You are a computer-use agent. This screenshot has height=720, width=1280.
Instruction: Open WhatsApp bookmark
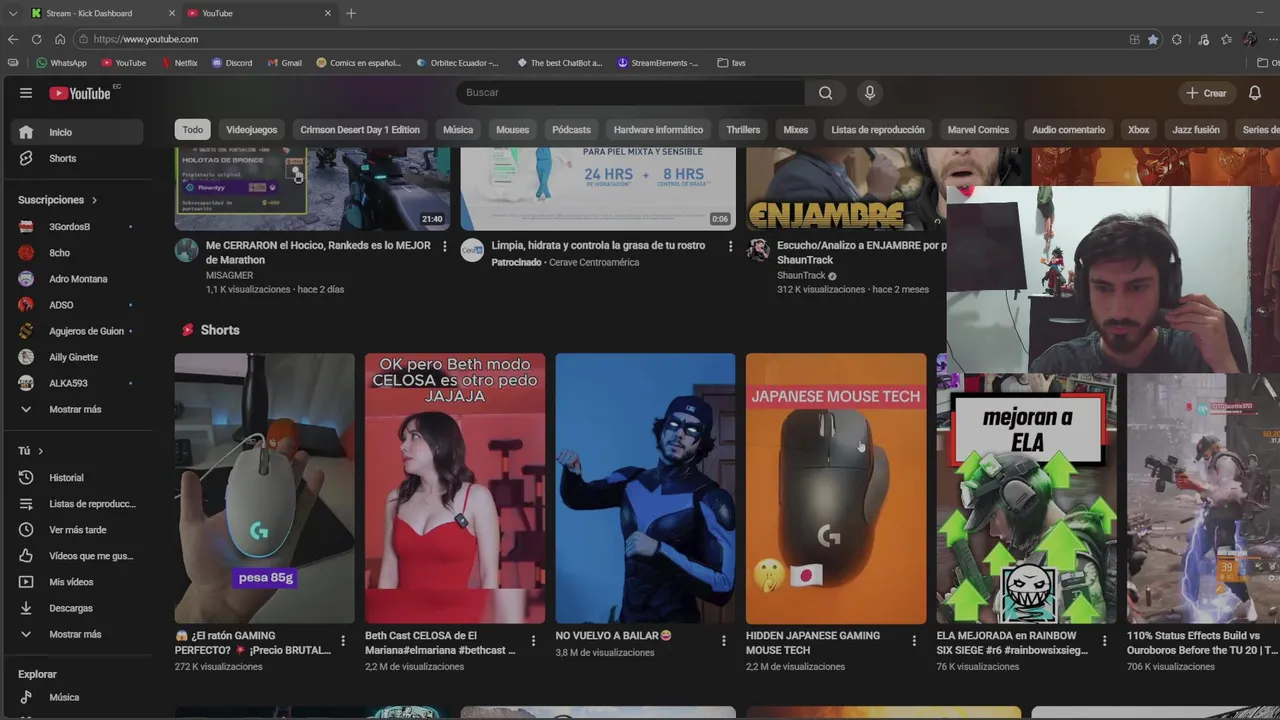click(x=61, y=63)
